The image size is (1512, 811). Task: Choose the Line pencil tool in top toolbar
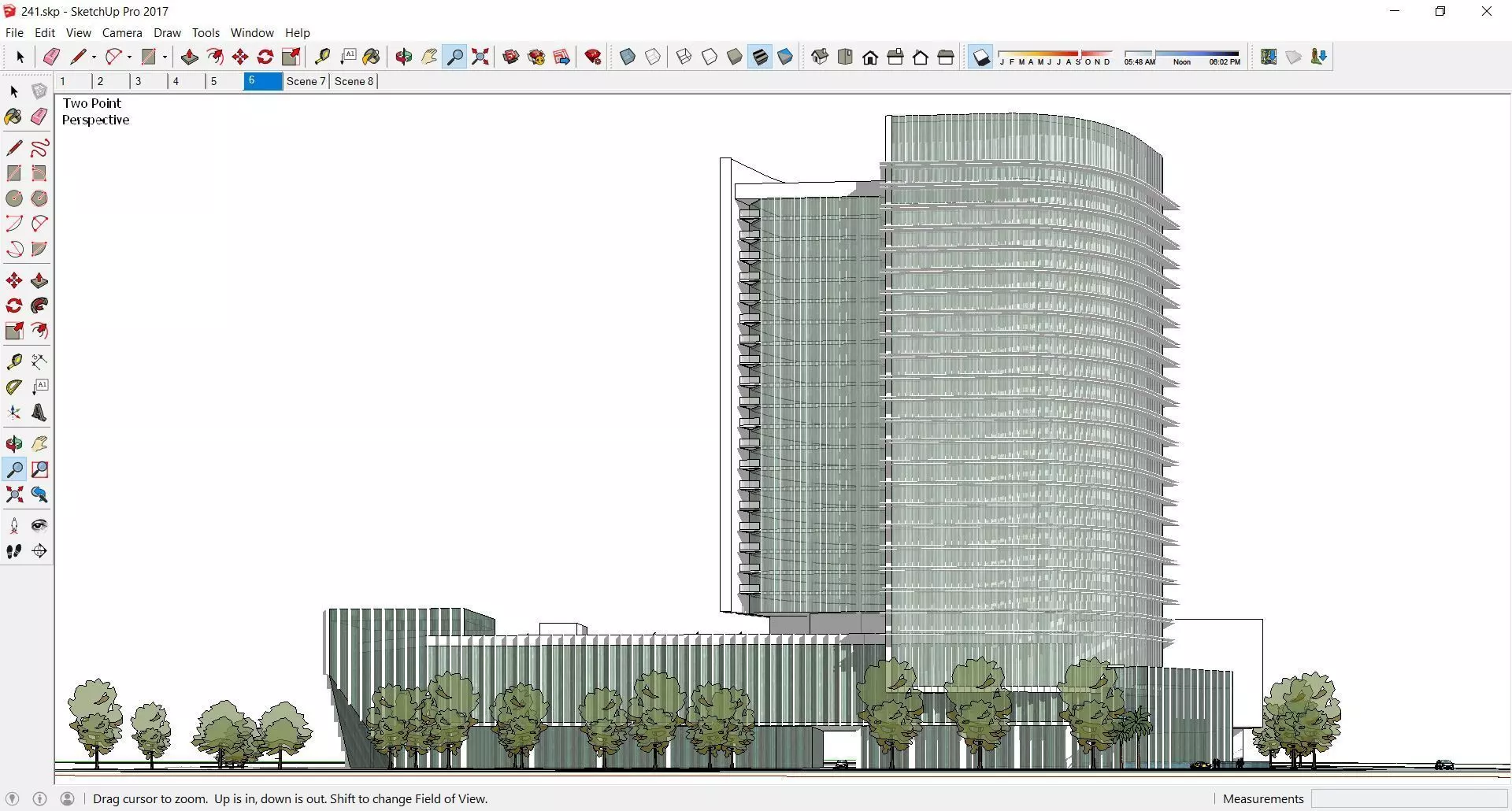(x=78, y=57)
